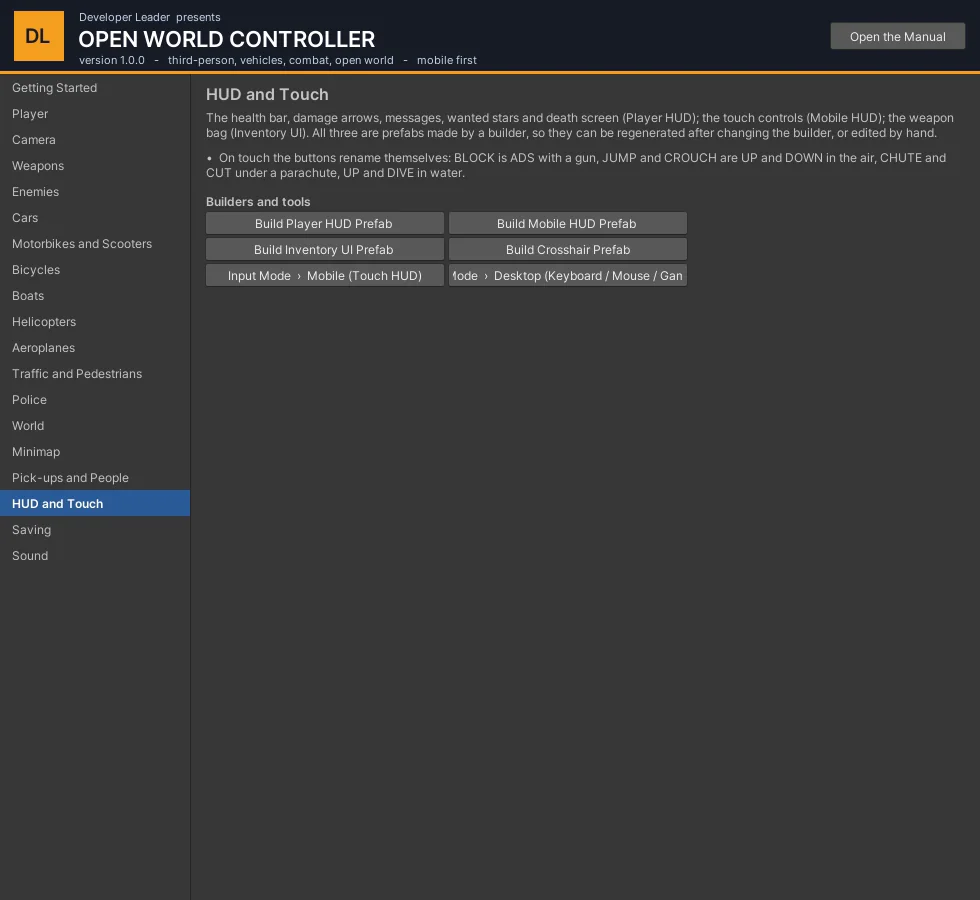Go to the Camera section
Viewport: 980px width, 900px height.
tap(95, 140)
